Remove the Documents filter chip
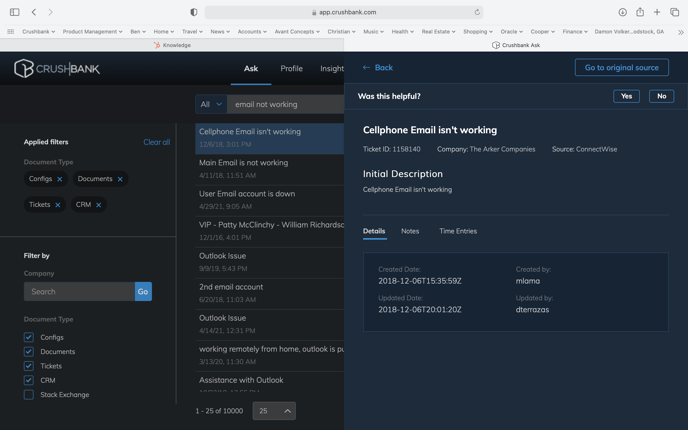Image resolution: width=688 pixels, height=430 pixels. pyautogui.click(x=120, y=179)
